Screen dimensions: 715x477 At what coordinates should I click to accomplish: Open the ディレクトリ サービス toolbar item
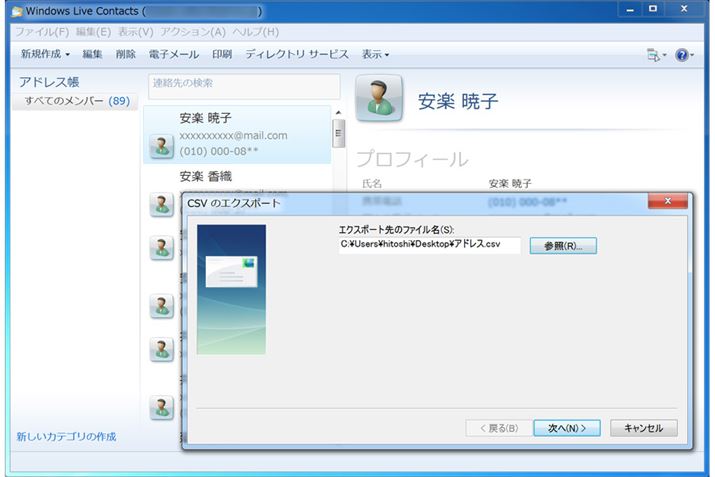tap(297, 54)
